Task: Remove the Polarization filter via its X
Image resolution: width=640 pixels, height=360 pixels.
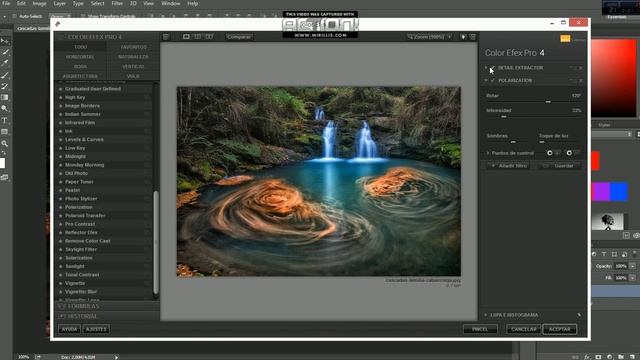Action: point(581,81)
